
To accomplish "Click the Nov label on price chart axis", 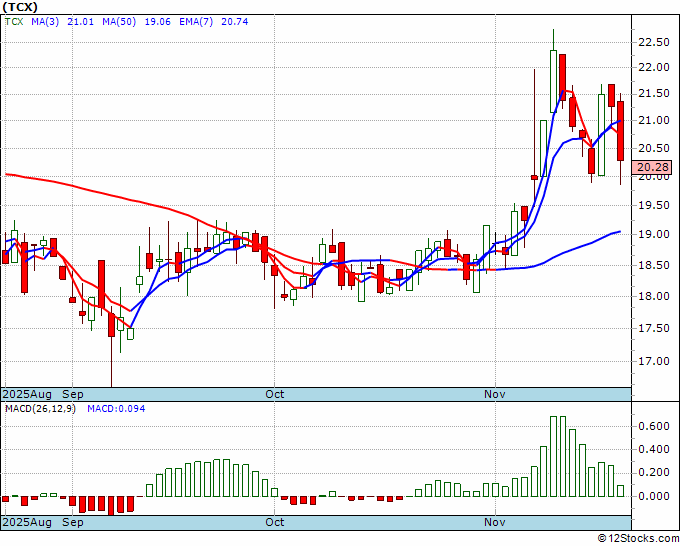I will click(495, 394).
